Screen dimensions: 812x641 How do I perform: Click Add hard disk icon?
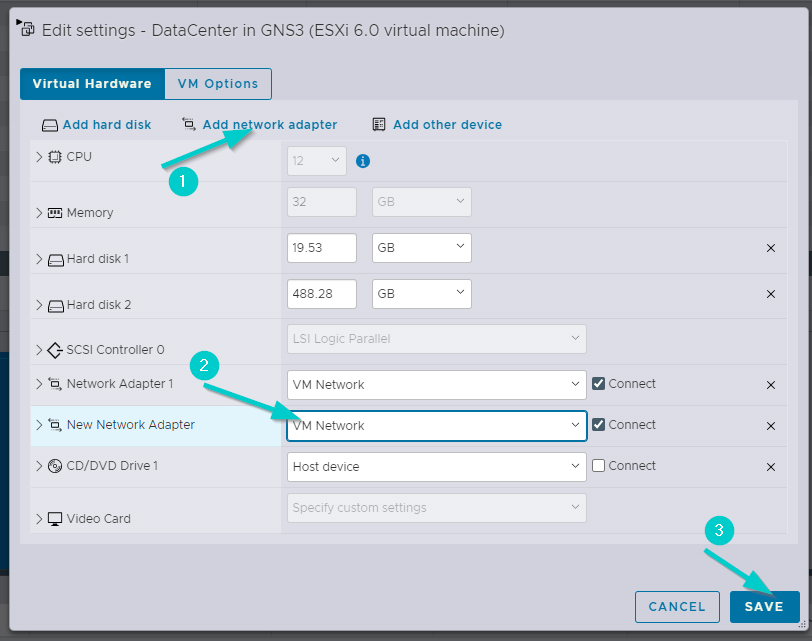[x=50, y=125]
